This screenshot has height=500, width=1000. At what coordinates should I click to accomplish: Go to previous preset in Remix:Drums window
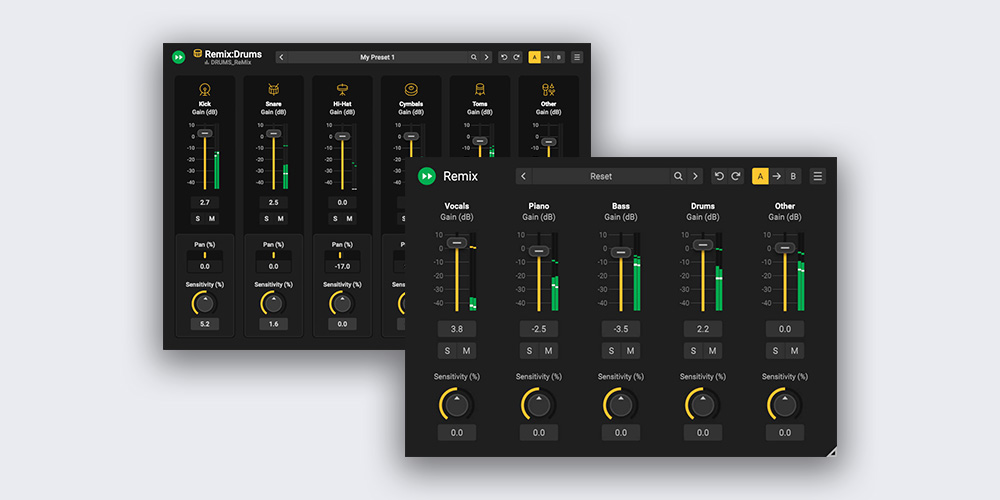[281, 57]
